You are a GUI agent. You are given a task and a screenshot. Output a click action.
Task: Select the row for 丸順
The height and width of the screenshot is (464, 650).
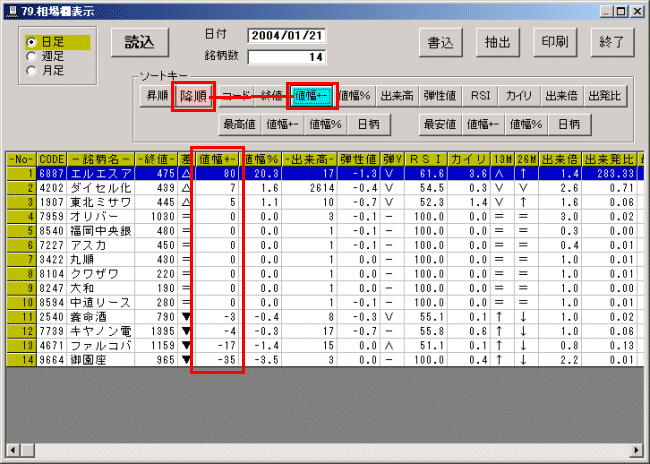[x=325, y=260]
